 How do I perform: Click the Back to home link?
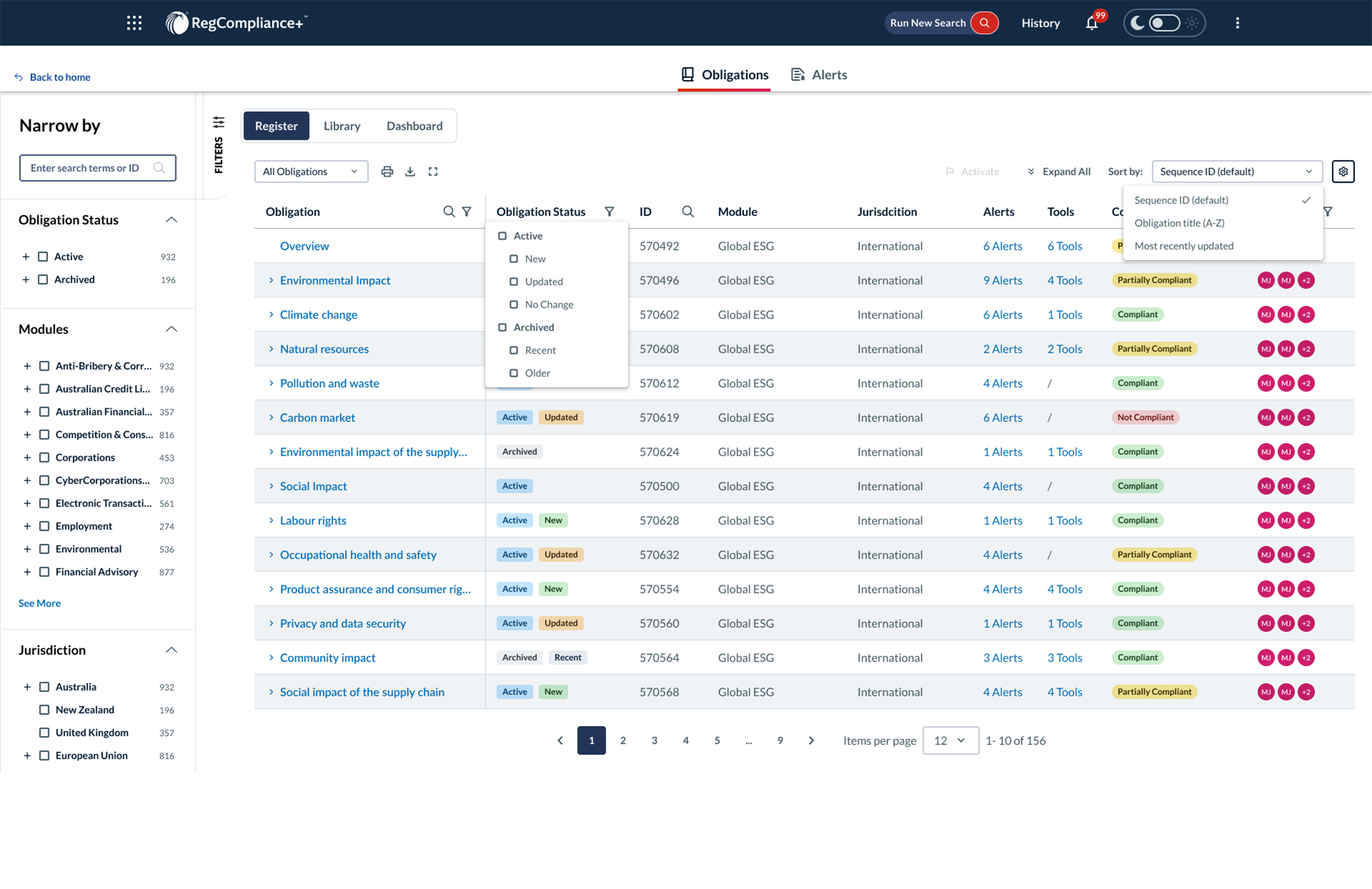point(59,77)
